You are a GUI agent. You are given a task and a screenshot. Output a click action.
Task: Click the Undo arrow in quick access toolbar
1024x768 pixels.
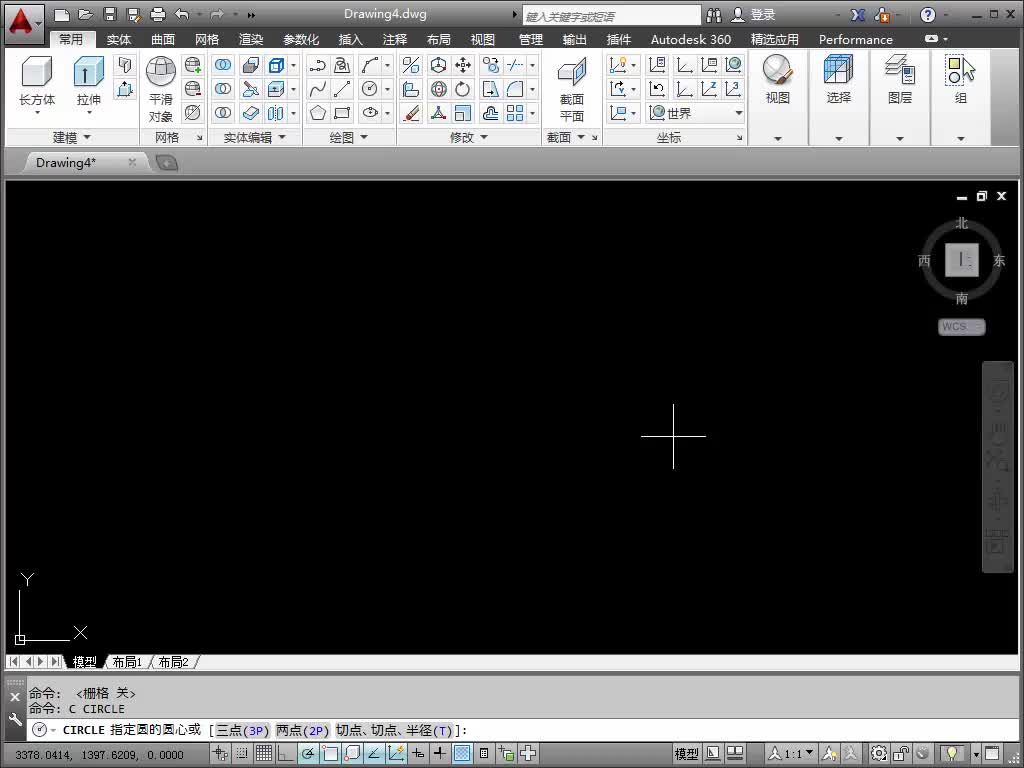183,14
